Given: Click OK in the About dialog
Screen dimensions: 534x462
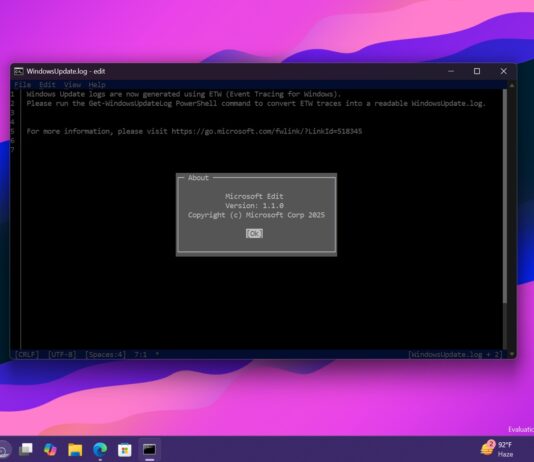Looking at the screenshot, I should click(254, 234).
